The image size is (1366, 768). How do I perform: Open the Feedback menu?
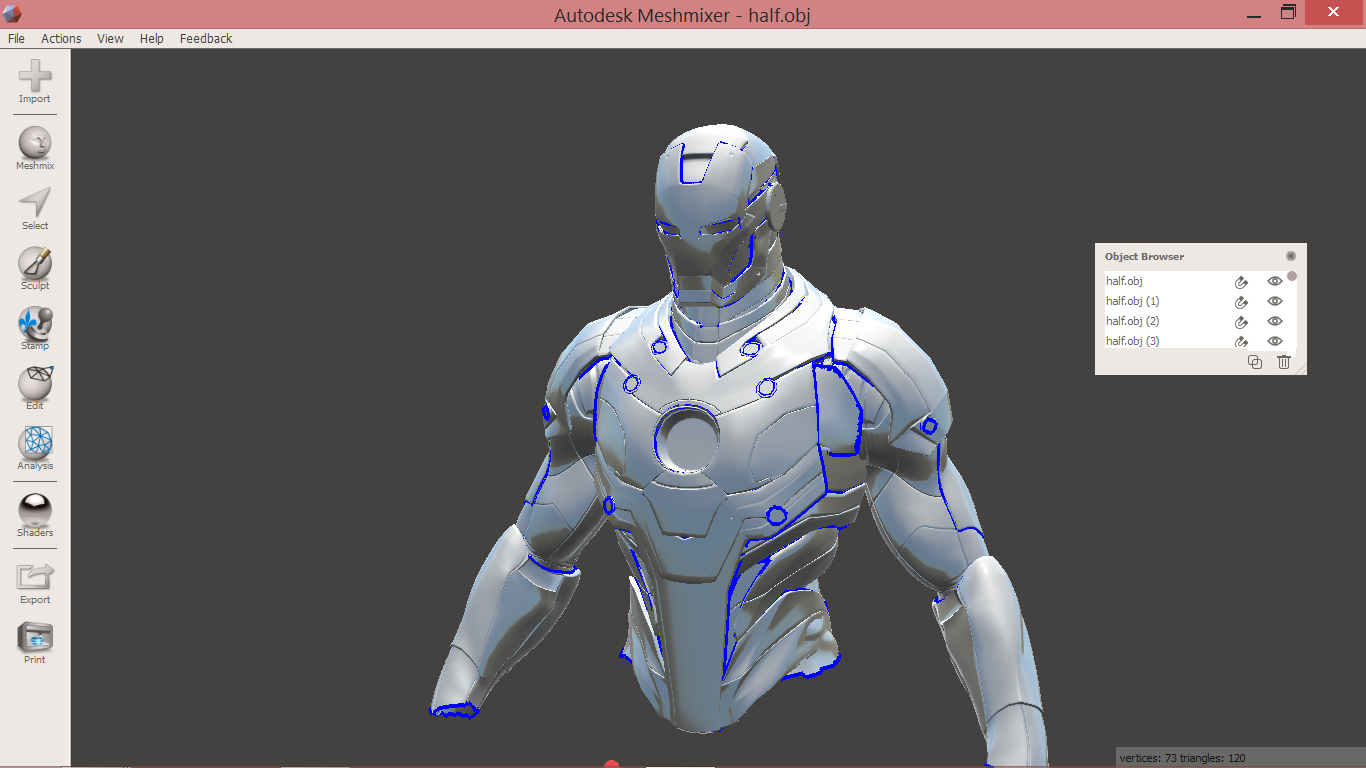pos(206,38)
